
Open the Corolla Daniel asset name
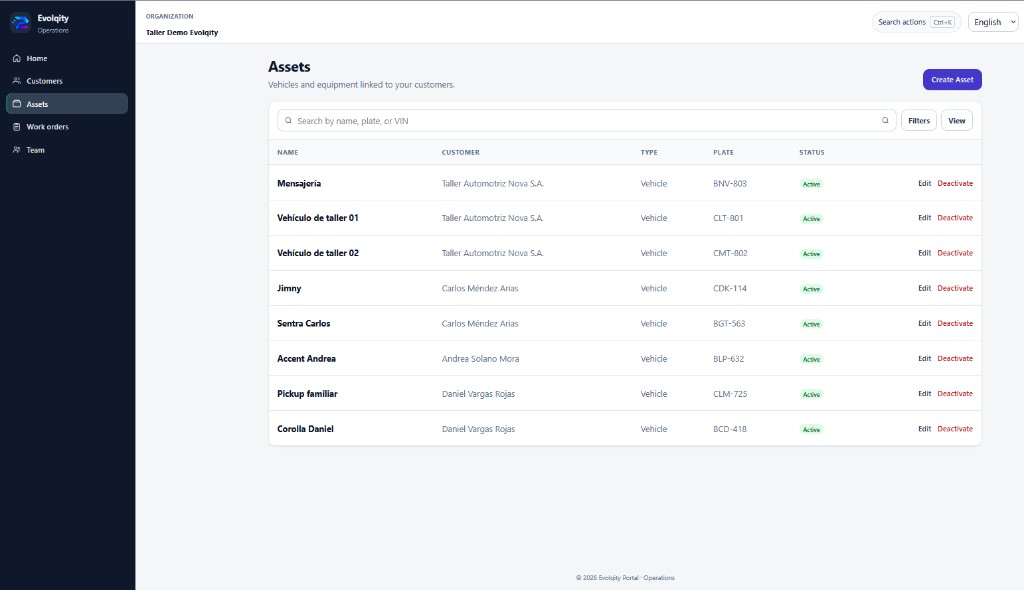(x=305, y=429)
